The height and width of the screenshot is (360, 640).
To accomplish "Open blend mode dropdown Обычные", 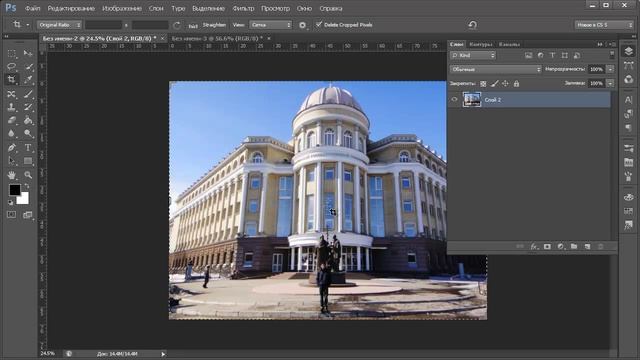I will click(496, 69).
